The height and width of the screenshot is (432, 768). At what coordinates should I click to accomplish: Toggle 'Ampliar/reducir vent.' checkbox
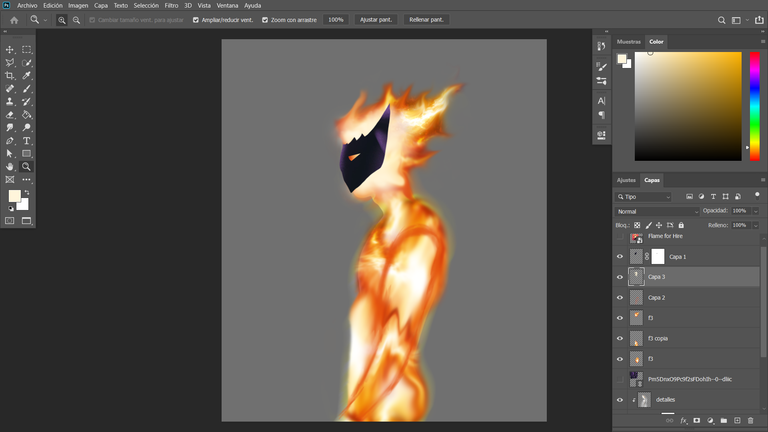pos(196,20)
